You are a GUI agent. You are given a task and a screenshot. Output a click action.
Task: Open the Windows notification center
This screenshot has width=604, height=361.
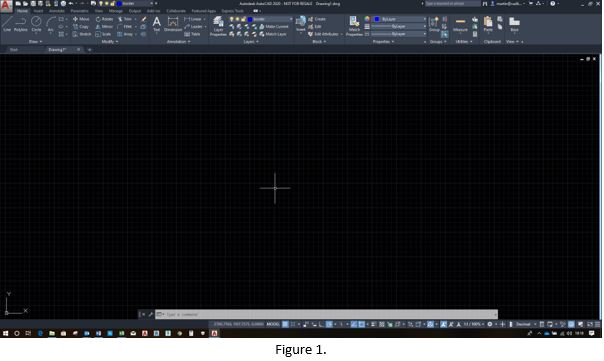point(591,333)
